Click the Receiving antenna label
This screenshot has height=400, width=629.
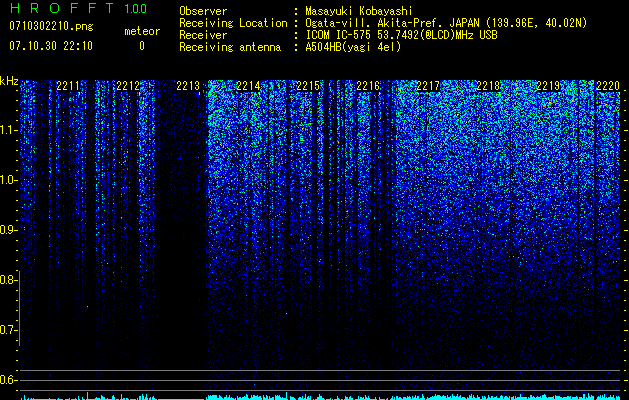[230, 47]
